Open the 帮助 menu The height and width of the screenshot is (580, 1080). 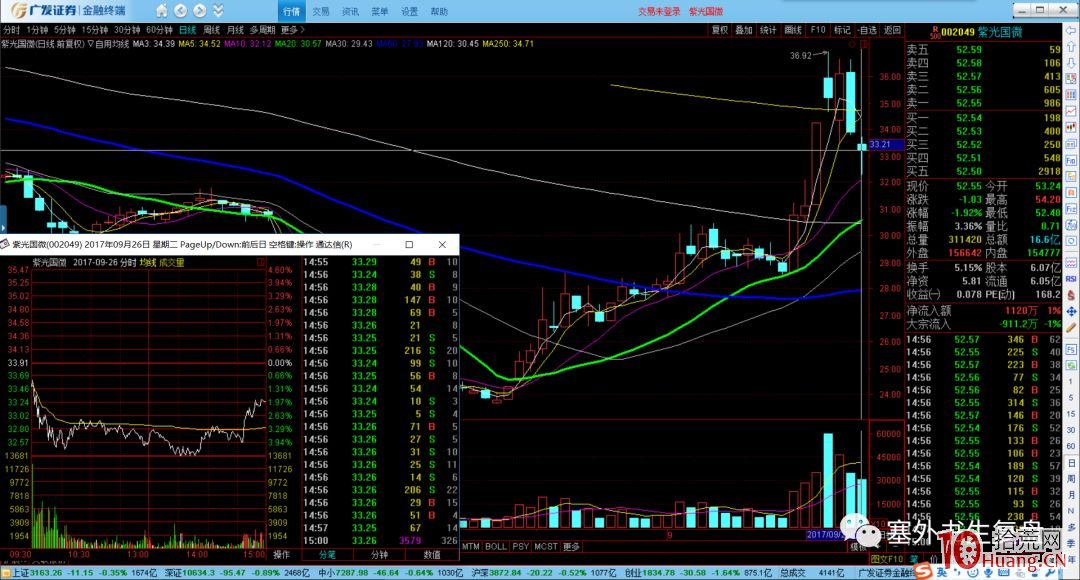439,12
